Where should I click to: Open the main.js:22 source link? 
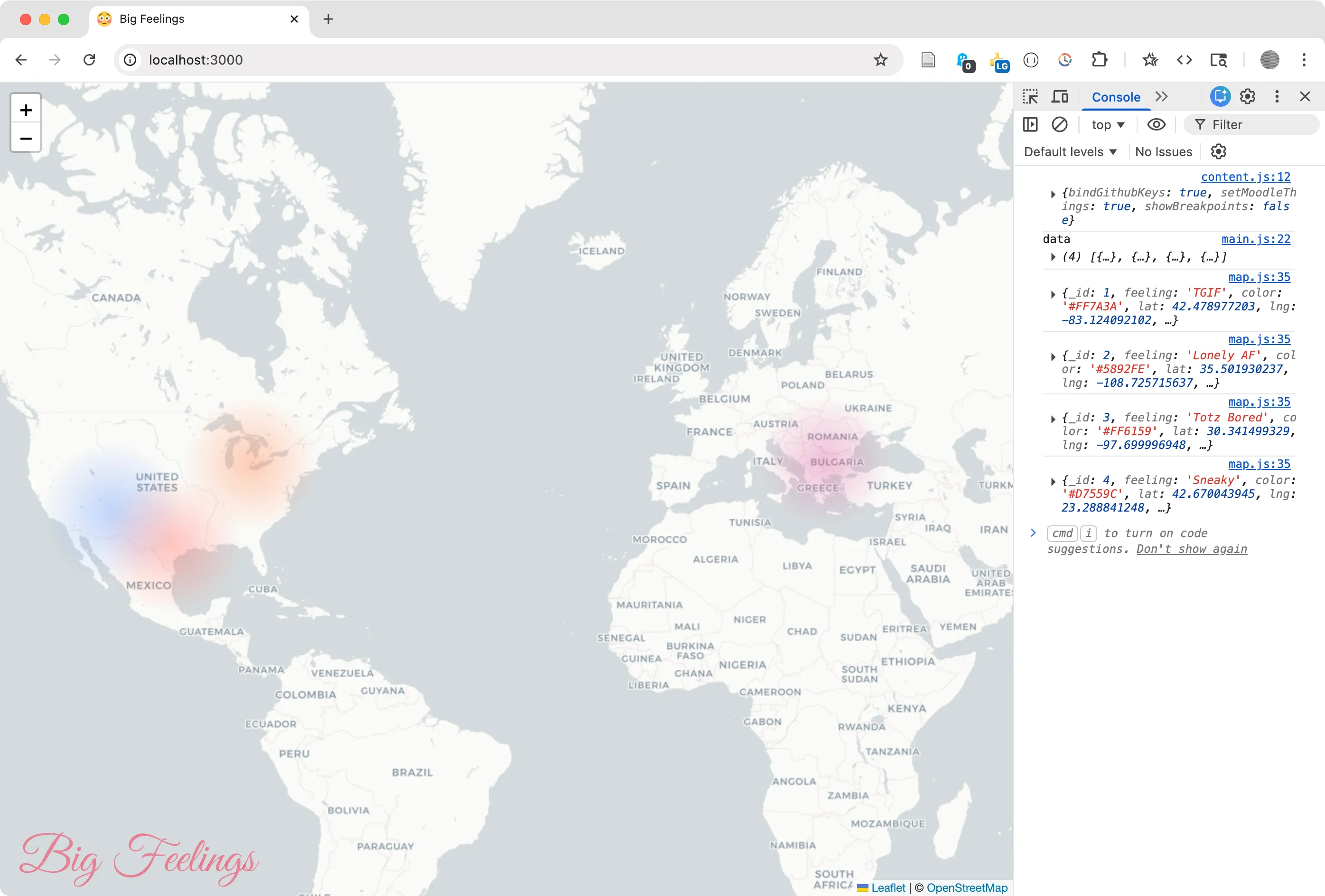(1255, 239)
